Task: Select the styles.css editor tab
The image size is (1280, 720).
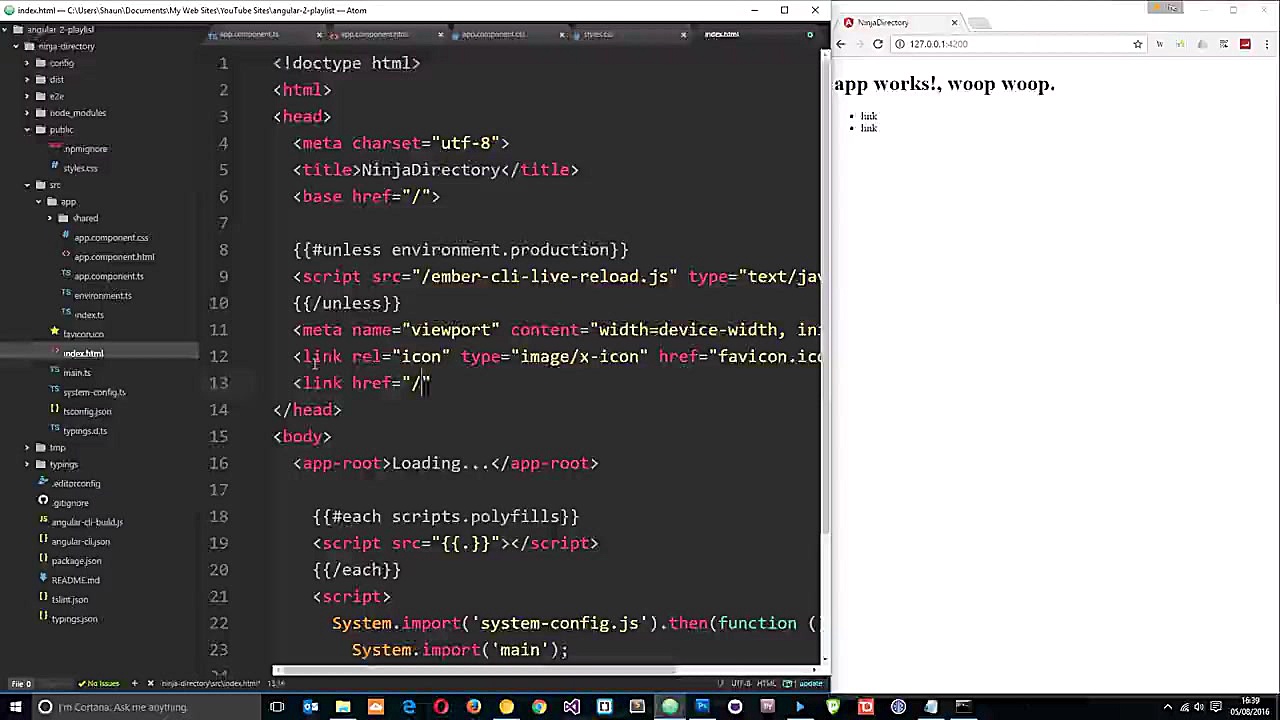Action: pos(598,33)
